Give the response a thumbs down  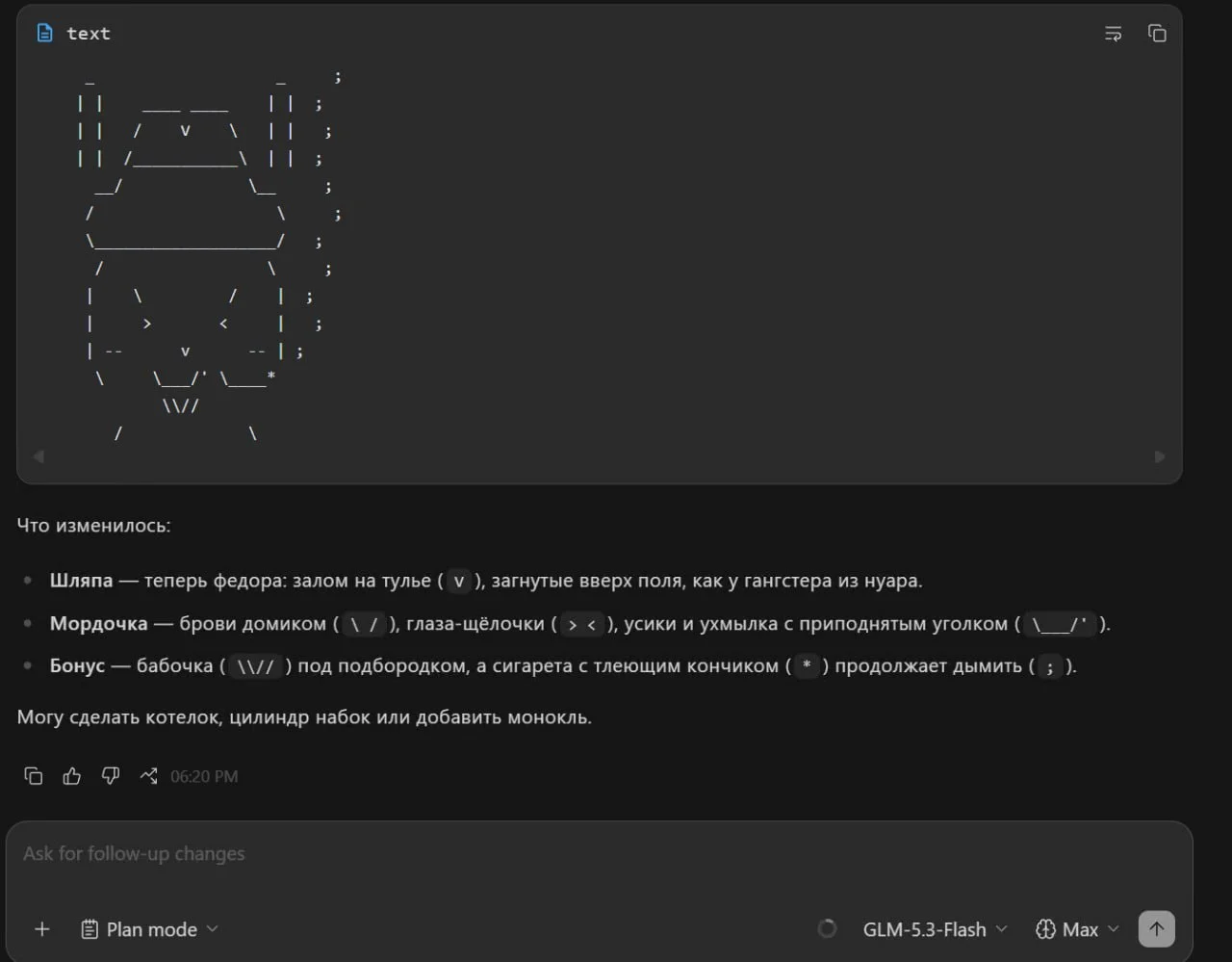point(111,776)
